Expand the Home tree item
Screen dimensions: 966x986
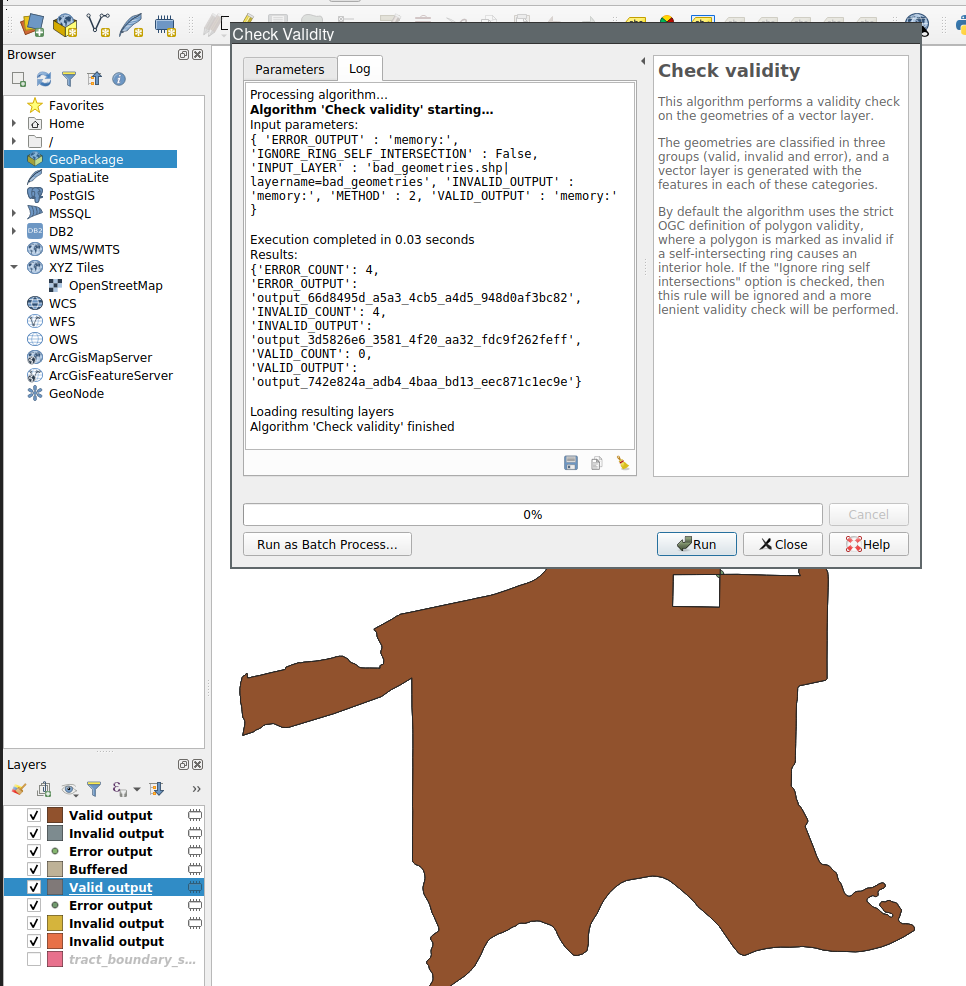coord(14,123)
